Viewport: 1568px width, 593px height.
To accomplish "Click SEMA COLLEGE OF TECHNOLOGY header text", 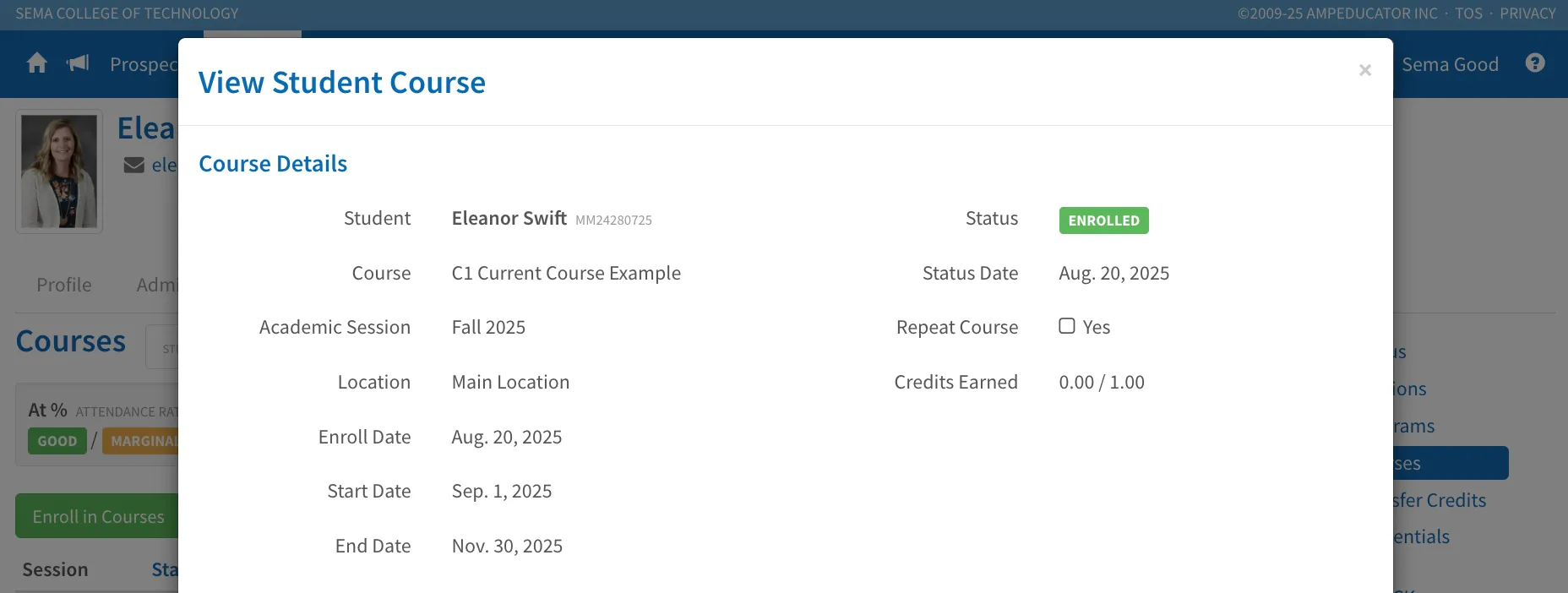I will point(127,14).
